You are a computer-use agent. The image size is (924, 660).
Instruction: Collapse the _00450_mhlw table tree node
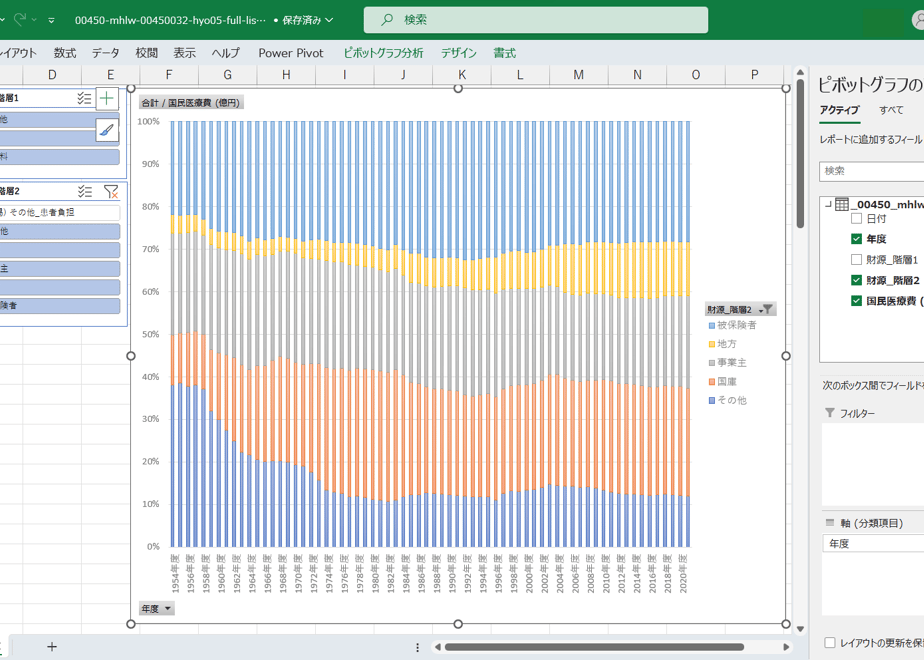[x=828, y=204]
